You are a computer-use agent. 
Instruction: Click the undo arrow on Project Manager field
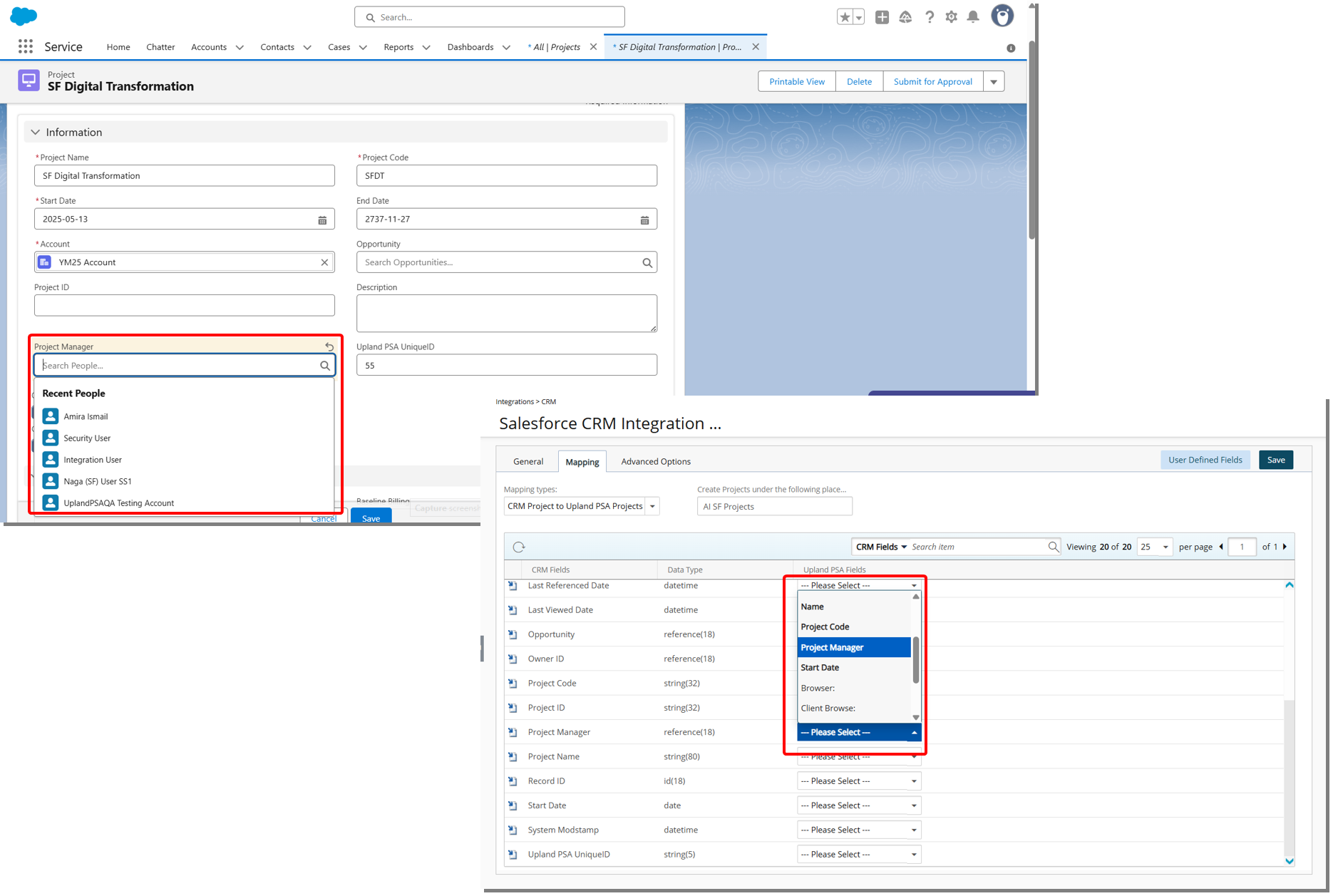click(x=329, y=346)
